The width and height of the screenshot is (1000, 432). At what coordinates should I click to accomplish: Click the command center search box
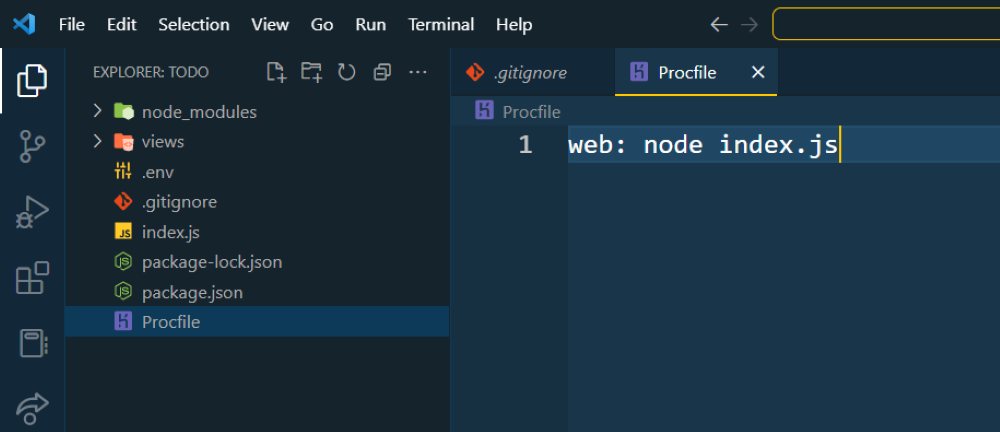tap(886, 24)
